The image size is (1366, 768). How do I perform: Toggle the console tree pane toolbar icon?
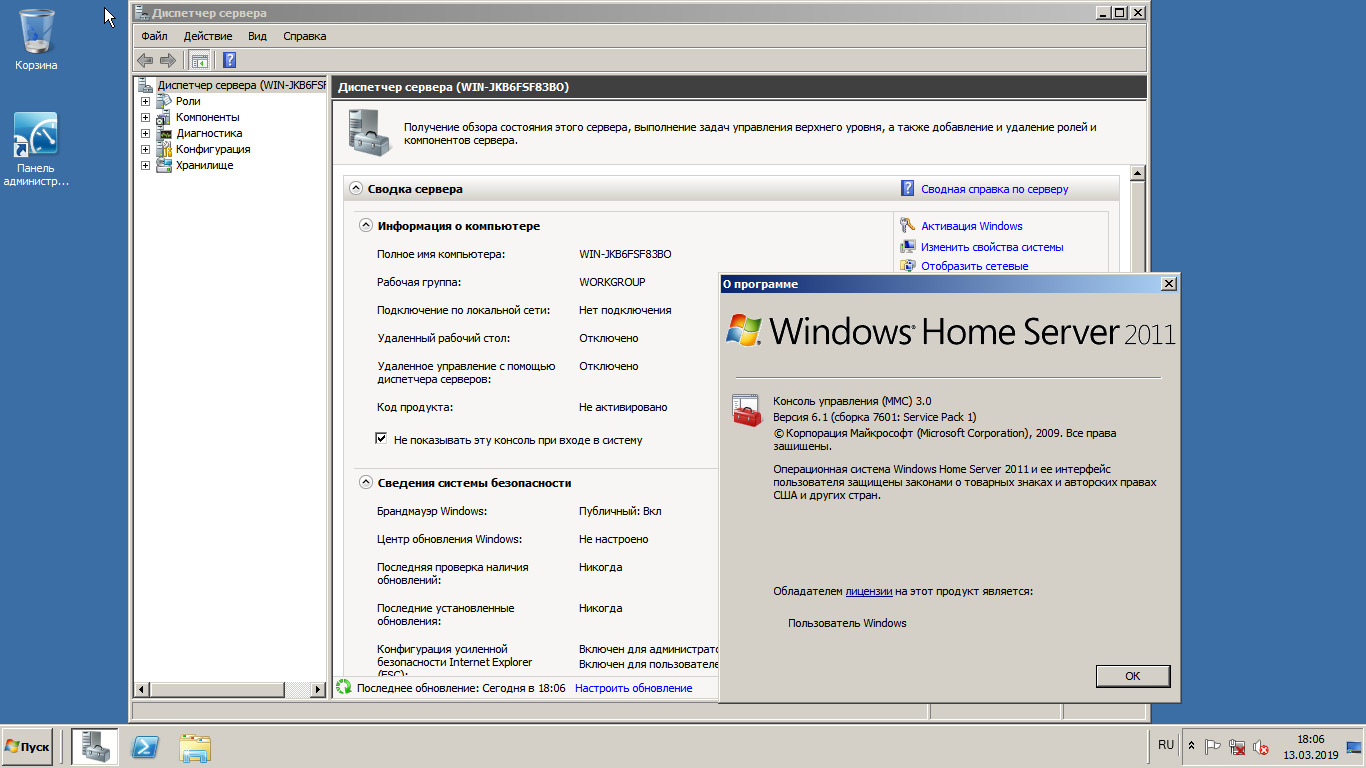[199, 60]
